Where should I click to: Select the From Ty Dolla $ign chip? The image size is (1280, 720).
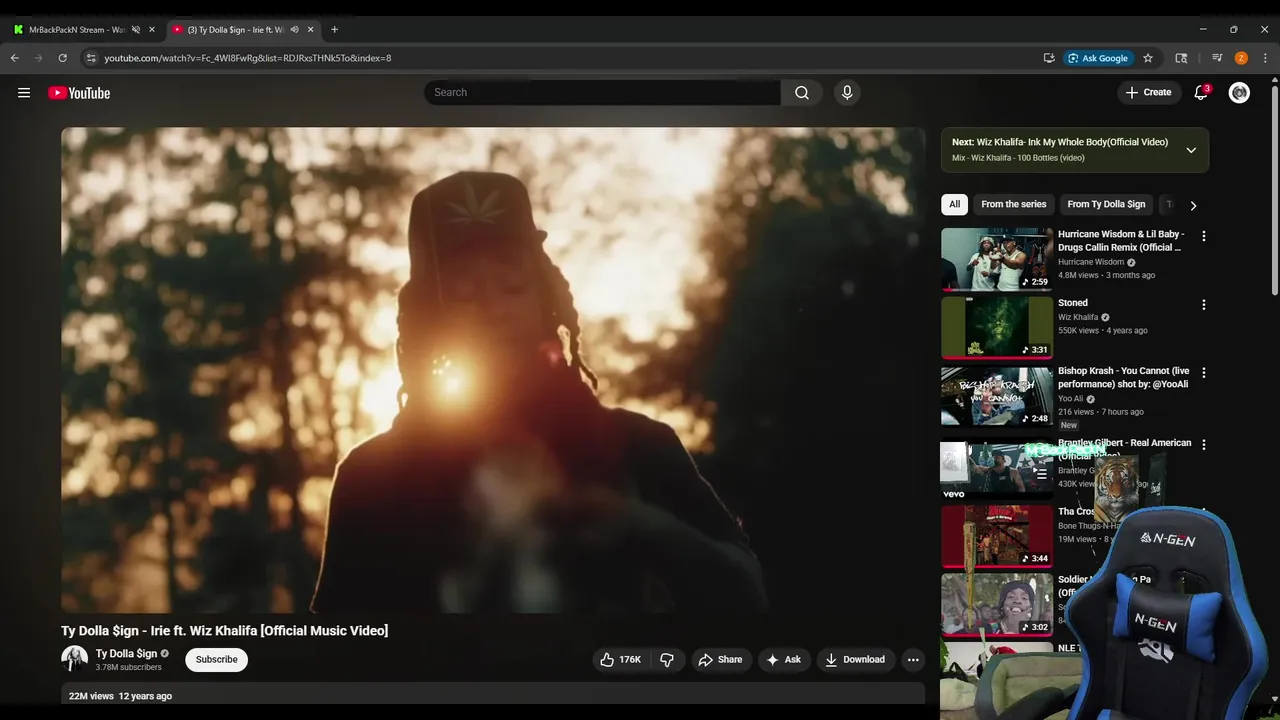pyautogui.click(x=1106, y=204)
